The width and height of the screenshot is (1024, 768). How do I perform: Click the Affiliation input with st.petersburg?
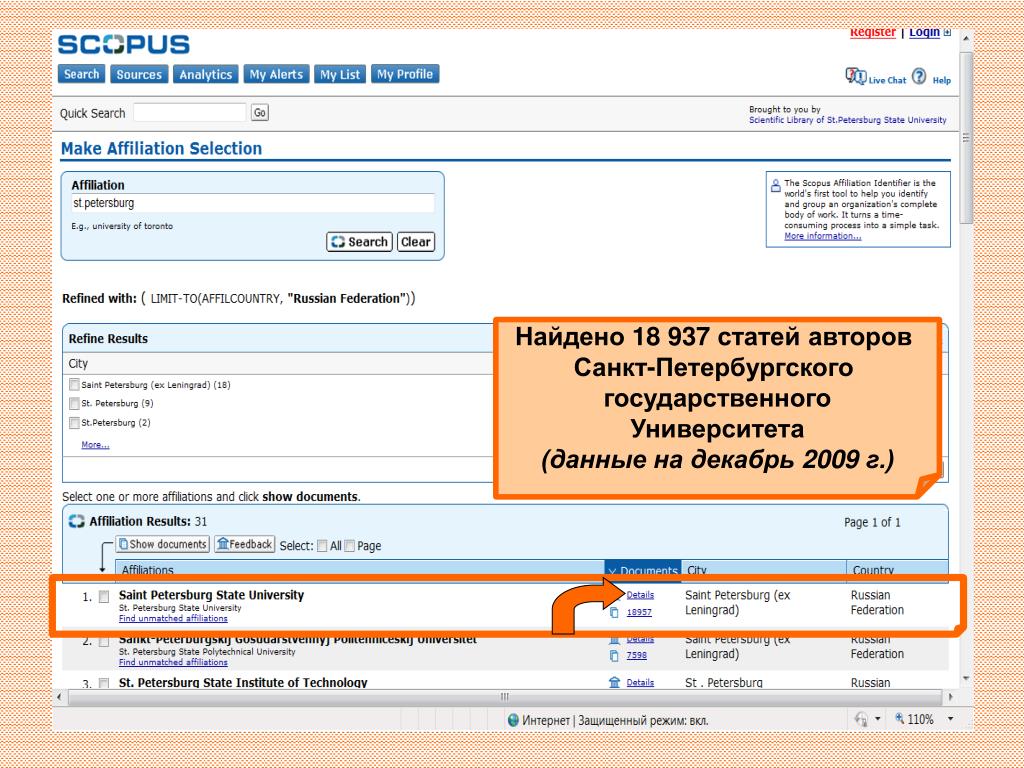(x=253, y=203)
